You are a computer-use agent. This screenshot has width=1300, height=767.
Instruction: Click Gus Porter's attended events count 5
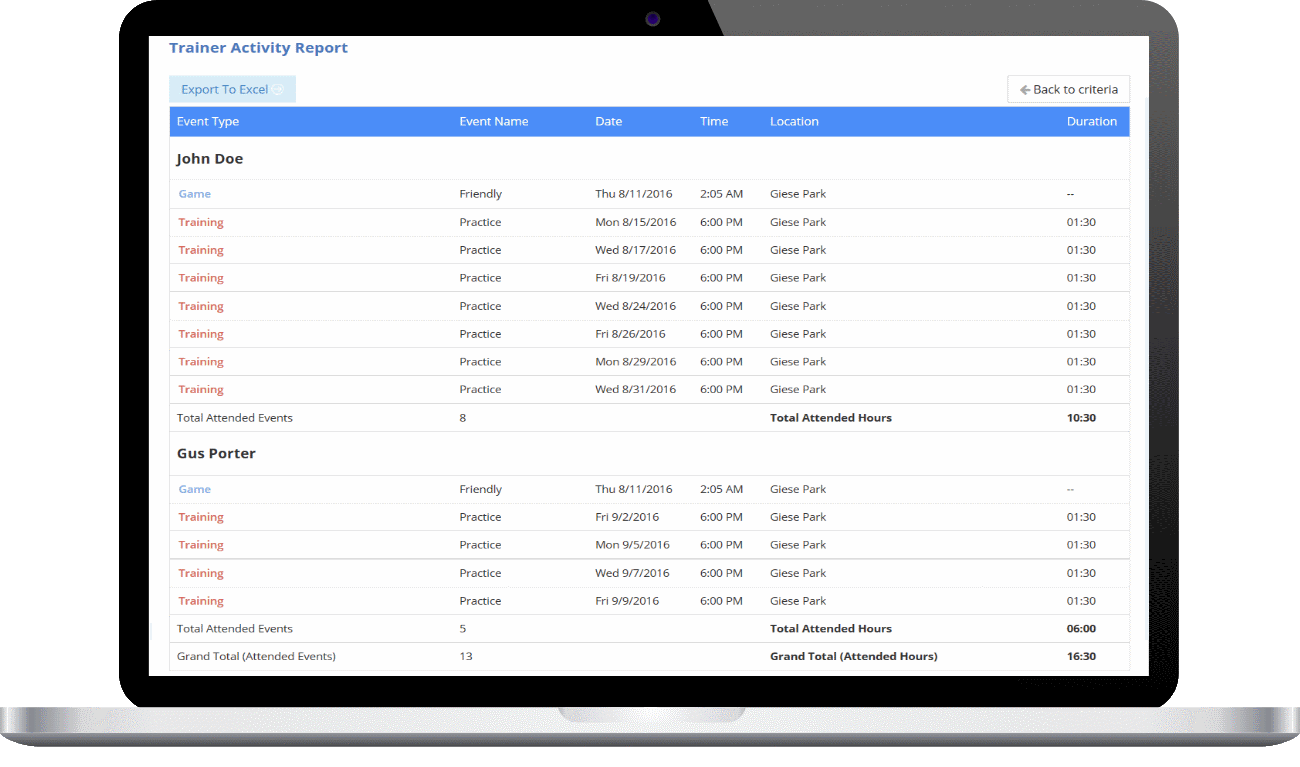pos(463,629)
